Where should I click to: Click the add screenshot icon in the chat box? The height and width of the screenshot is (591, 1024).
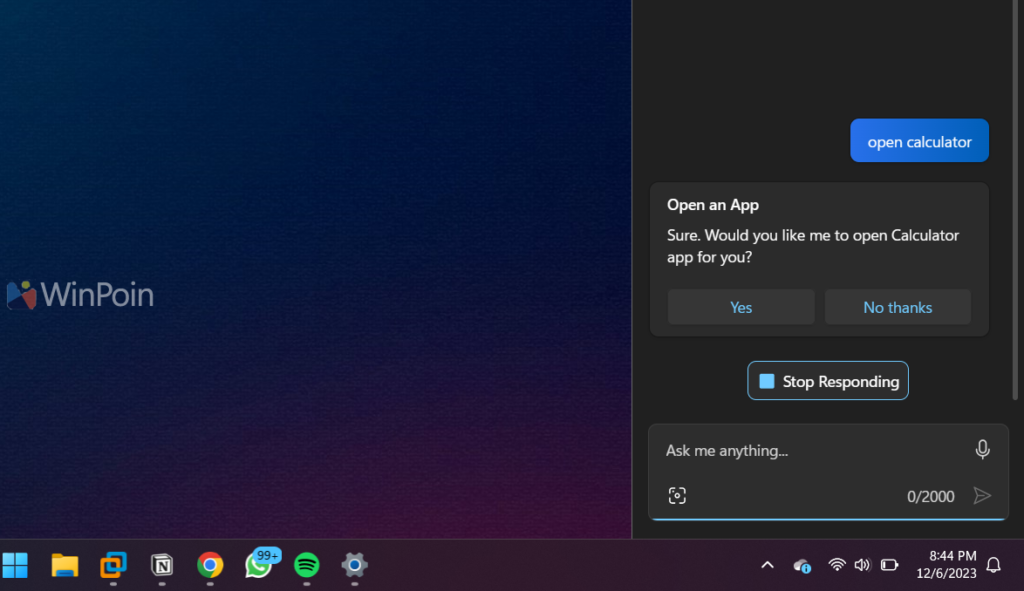(x=677, y=496)
